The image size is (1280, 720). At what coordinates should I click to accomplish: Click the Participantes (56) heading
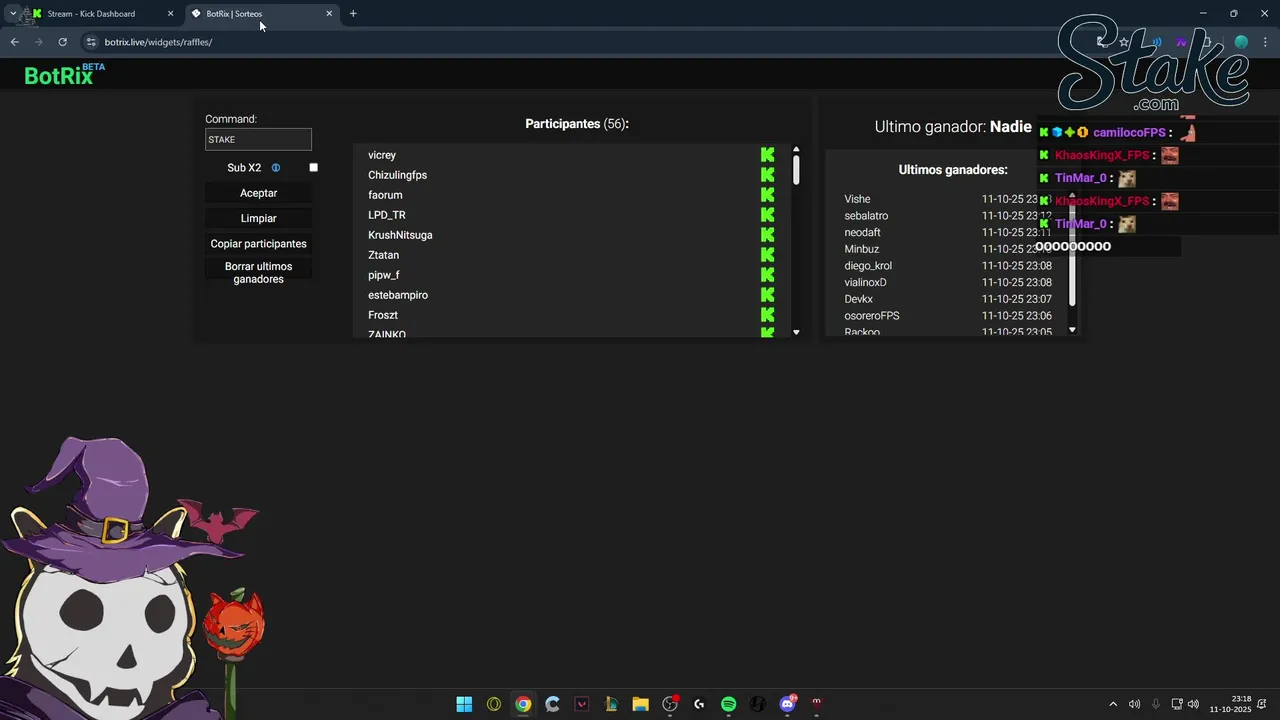pyautogui.click(x=577, y=124)
